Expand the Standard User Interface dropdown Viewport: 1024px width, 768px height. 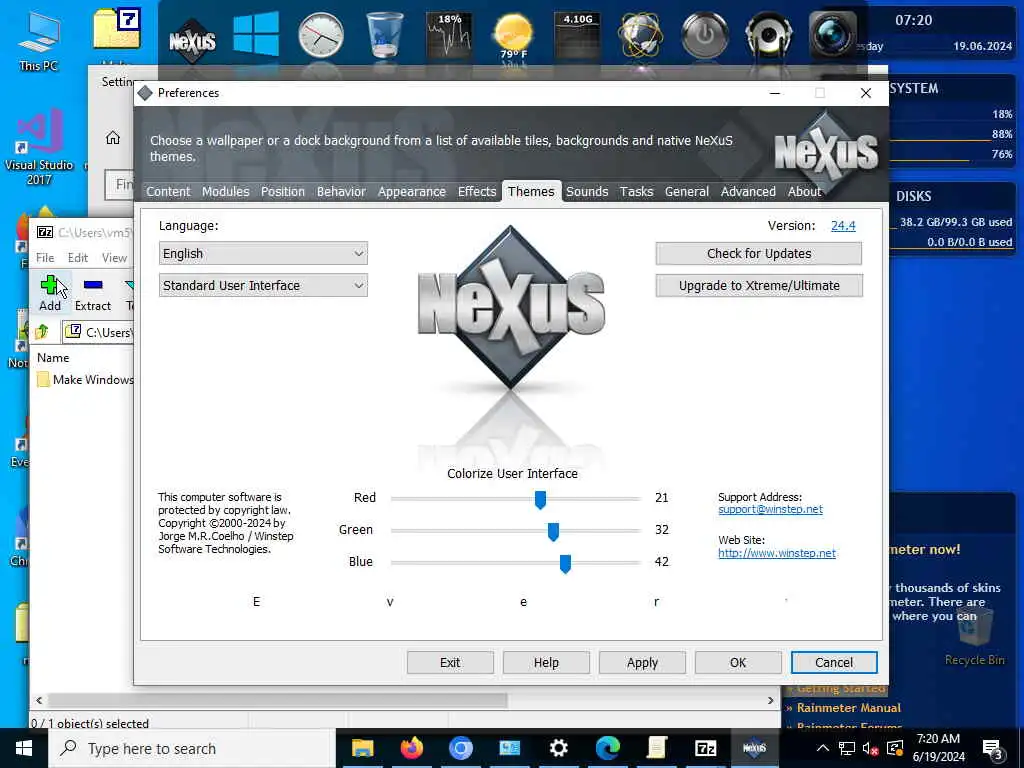(263, 285)
